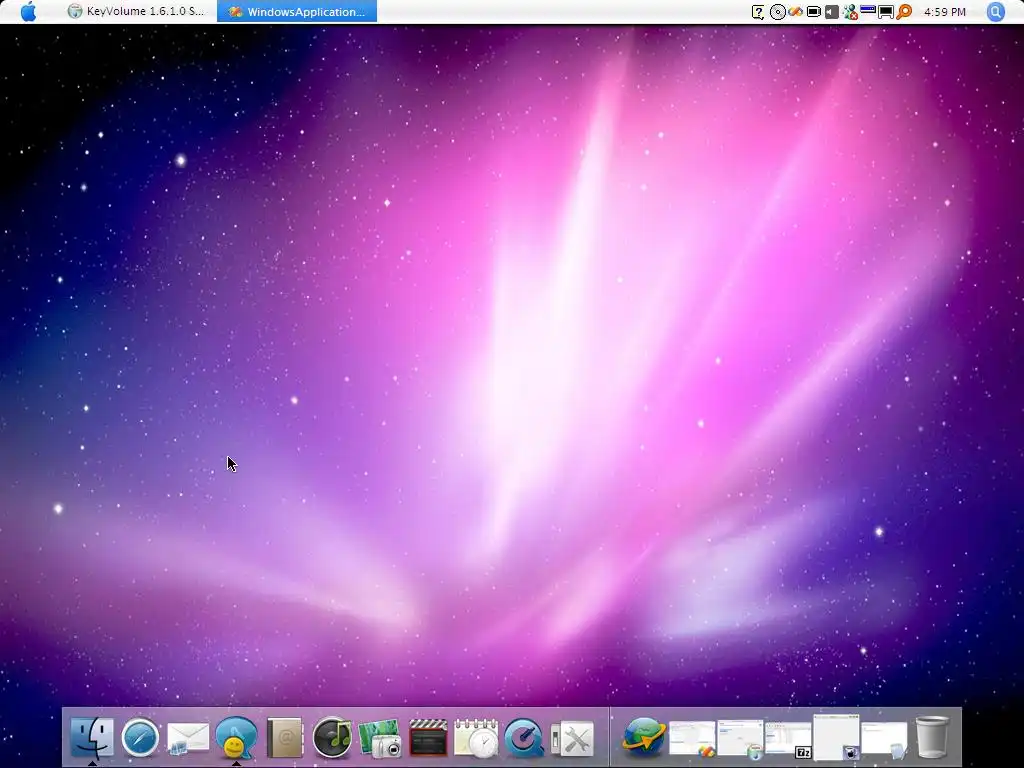This screenshot has height=768, width=1024.
Task: Restore minimized window with 7z badge
Action: click(x=788, y=740)
